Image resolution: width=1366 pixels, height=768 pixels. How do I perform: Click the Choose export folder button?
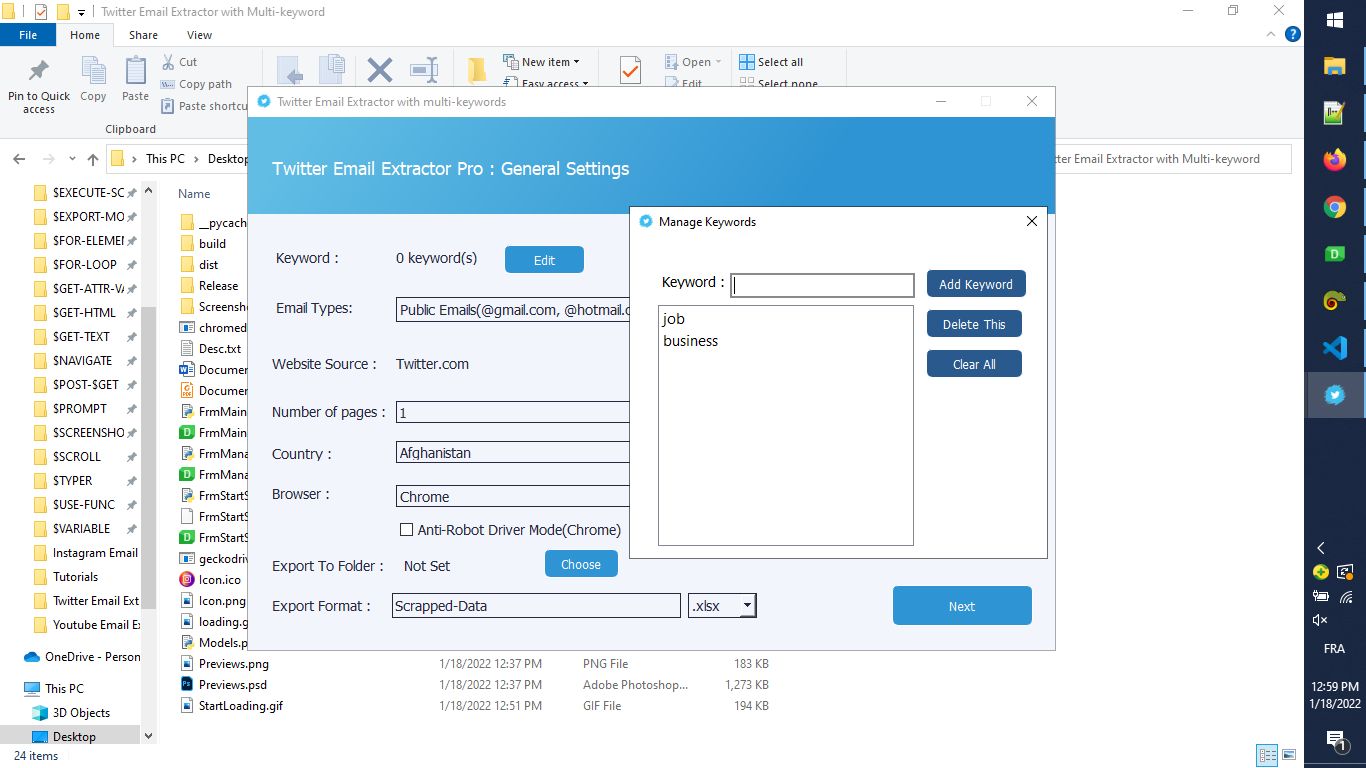[581, 564]
